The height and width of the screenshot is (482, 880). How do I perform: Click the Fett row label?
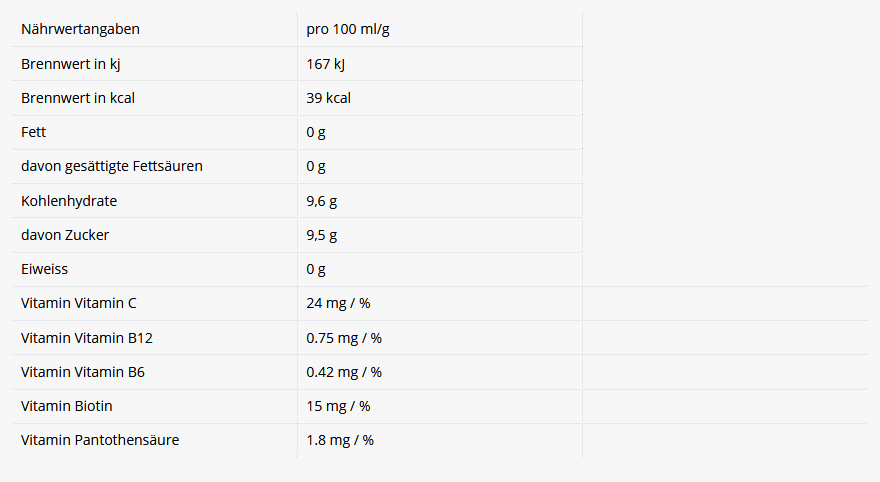(33, 132)
